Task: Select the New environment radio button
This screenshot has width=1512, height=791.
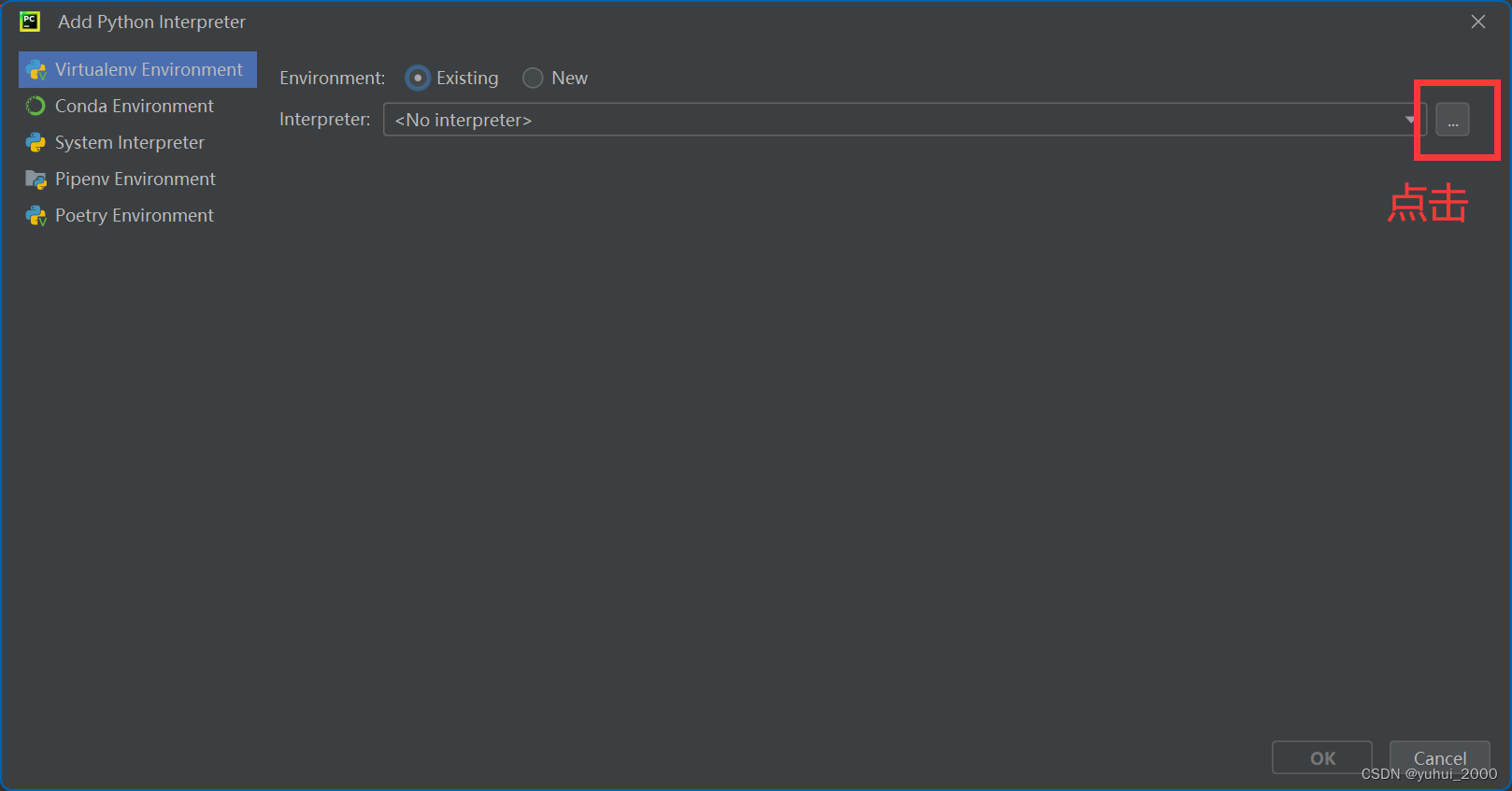Action: pyautogui.click(x=533, y=78)
